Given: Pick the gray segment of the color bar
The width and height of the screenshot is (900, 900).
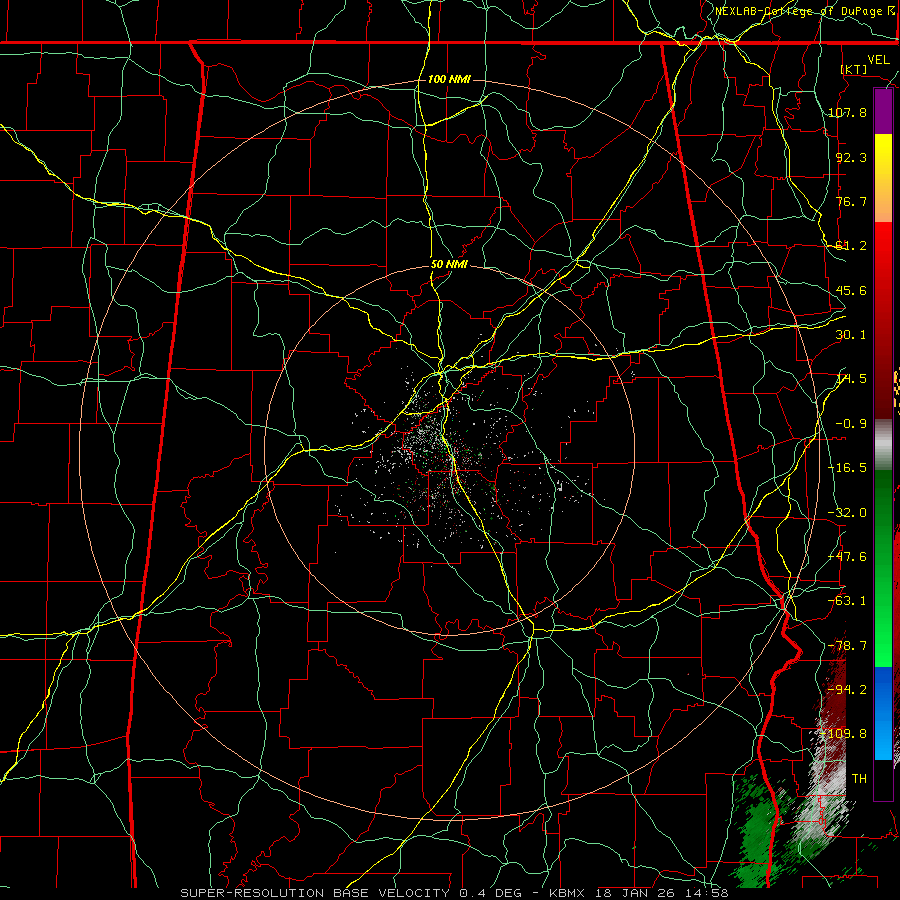Looking at the screenshot, I should coord(883,445).
